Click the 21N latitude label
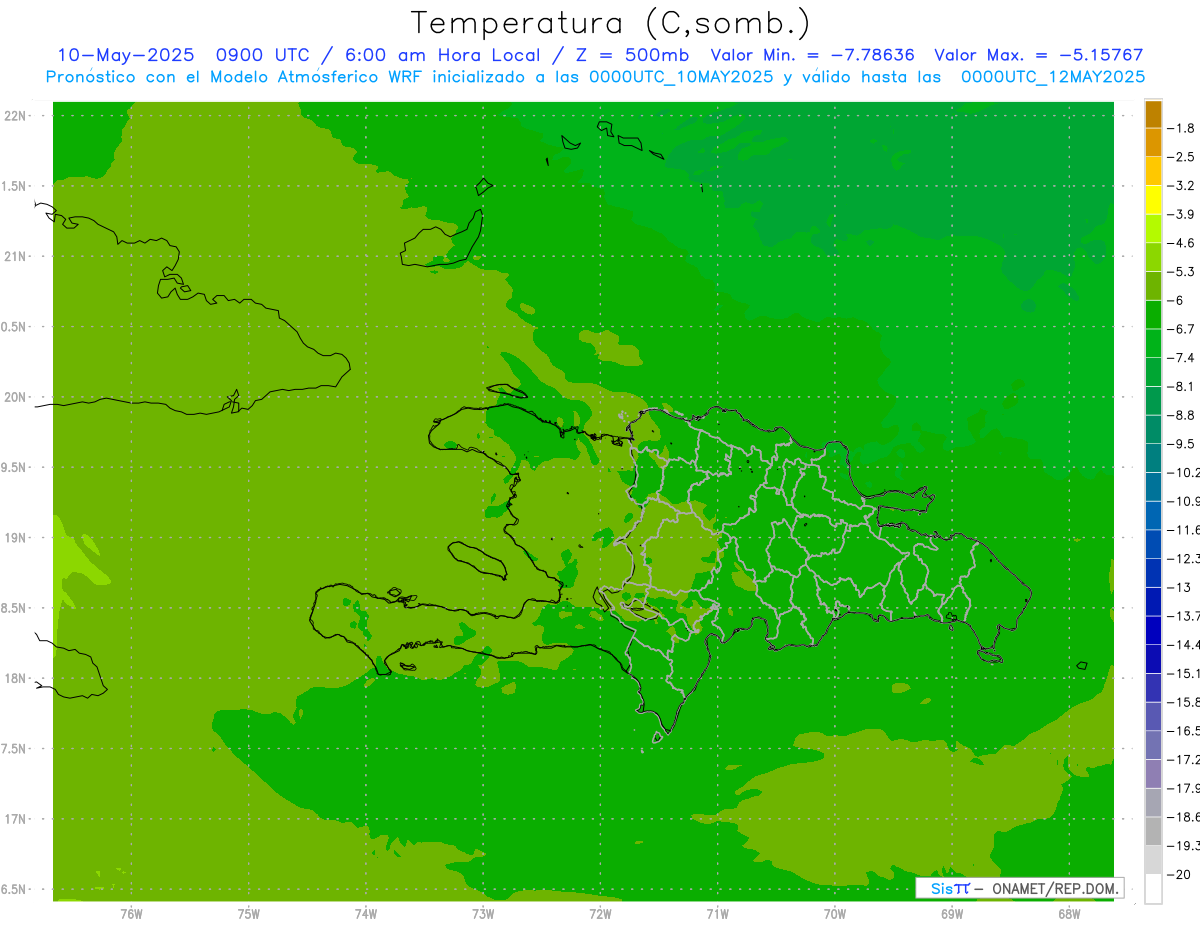Screen dimensions: 1200x927 (x=16, y=256)
